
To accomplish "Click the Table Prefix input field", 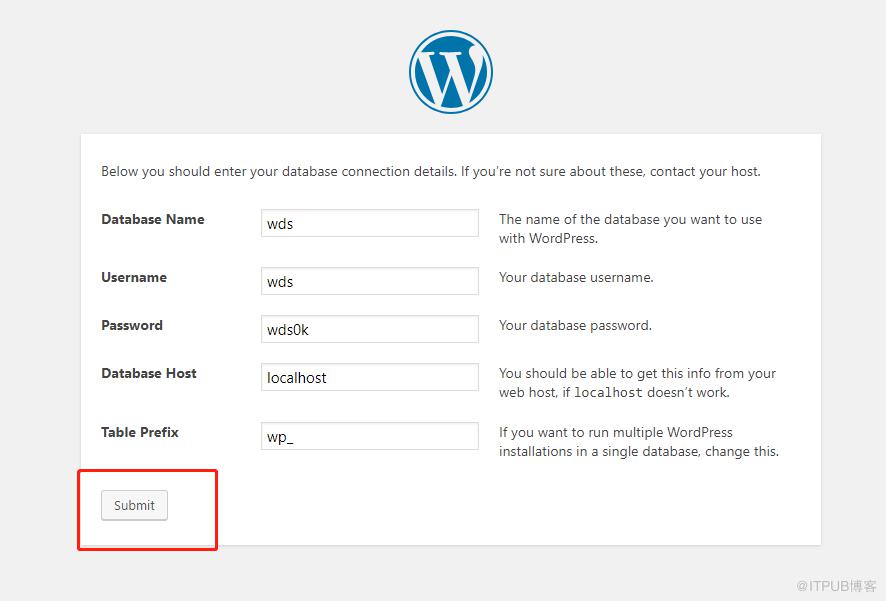I will [x=370, y=436].
